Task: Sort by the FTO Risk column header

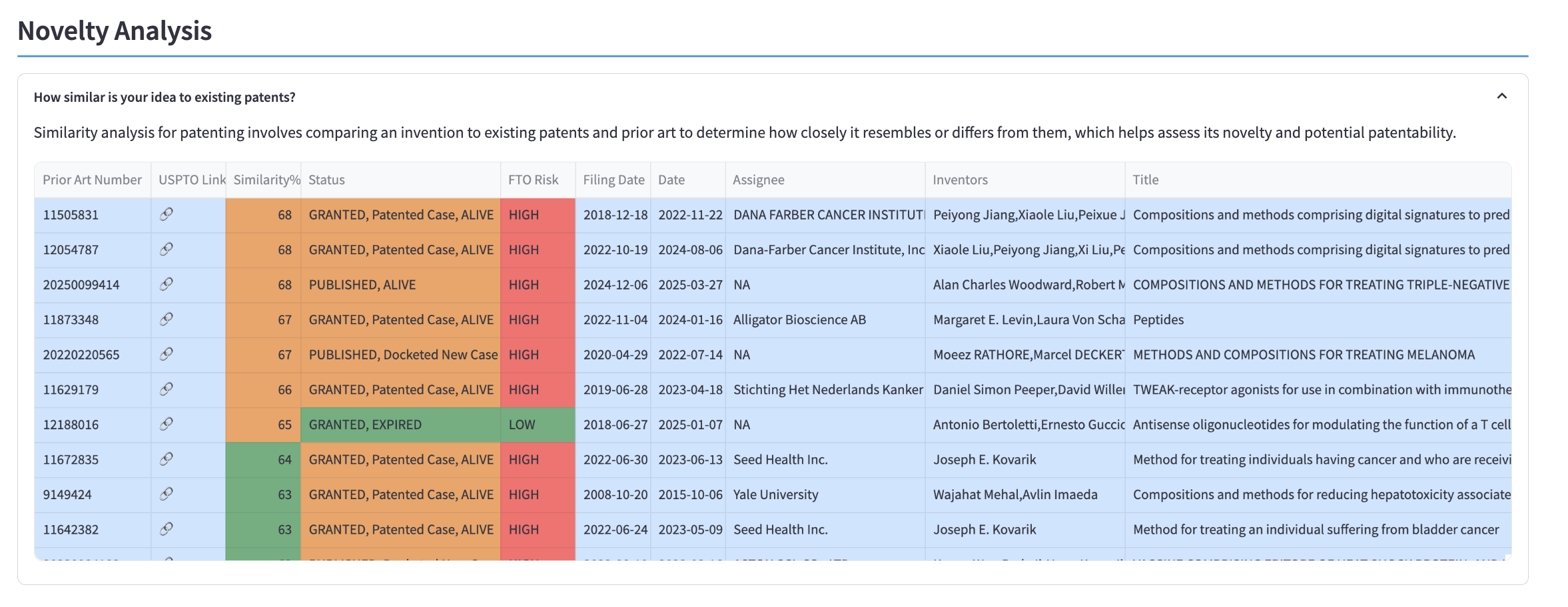Action: click(533, 180)
